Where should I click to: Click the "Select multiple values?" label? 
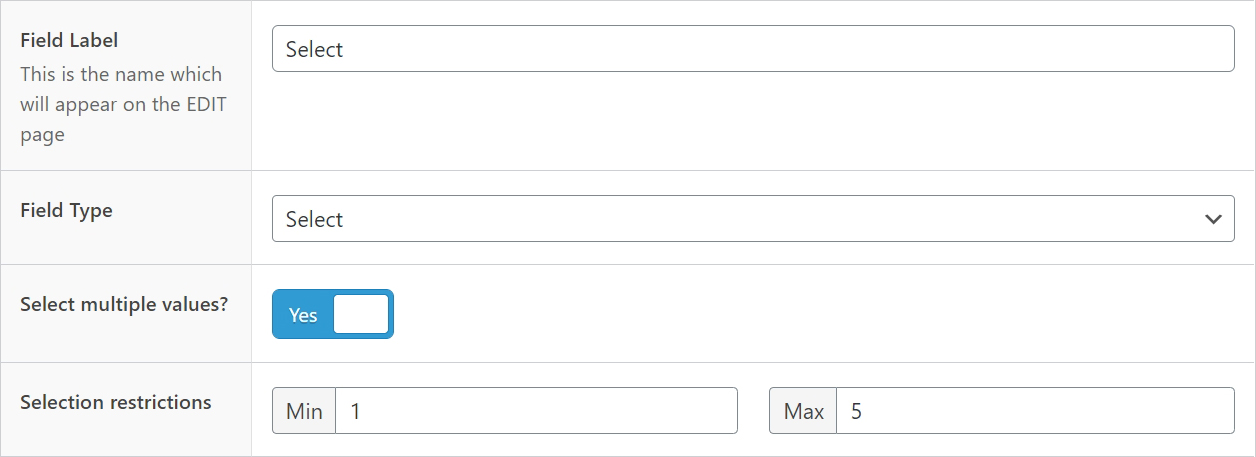click(x=124, y=303)
